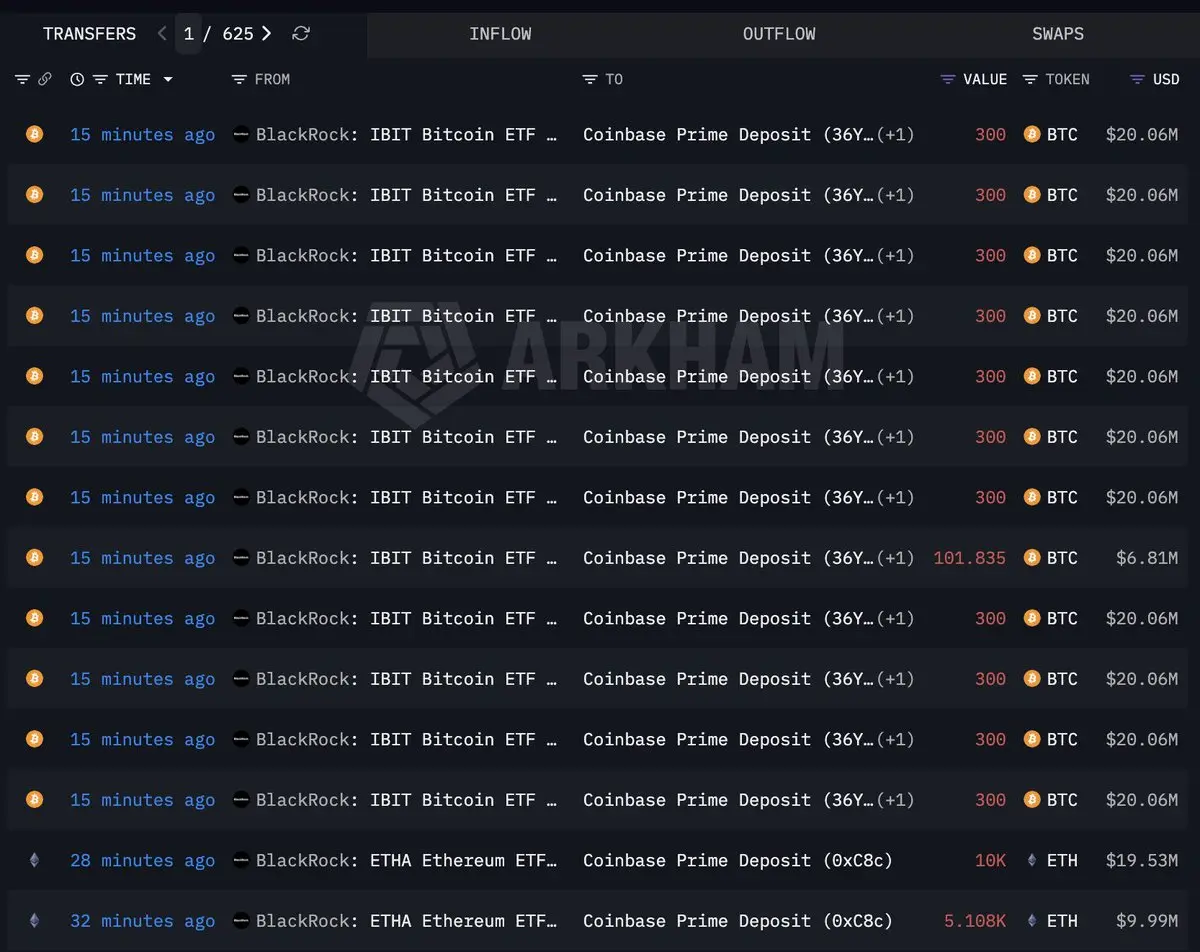Open the USD column filter

[1137, 79]
